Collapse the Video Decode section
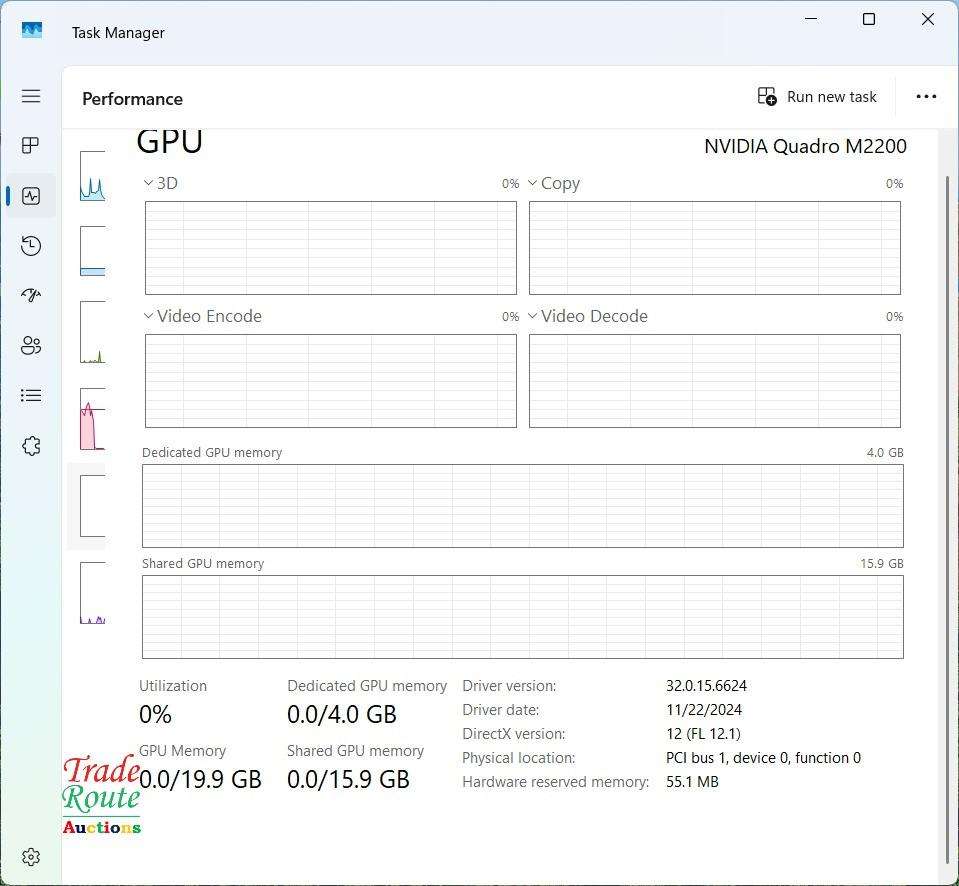Image resolution: width=959 pixels, height=886 pixels. click(x=531, y=316)
